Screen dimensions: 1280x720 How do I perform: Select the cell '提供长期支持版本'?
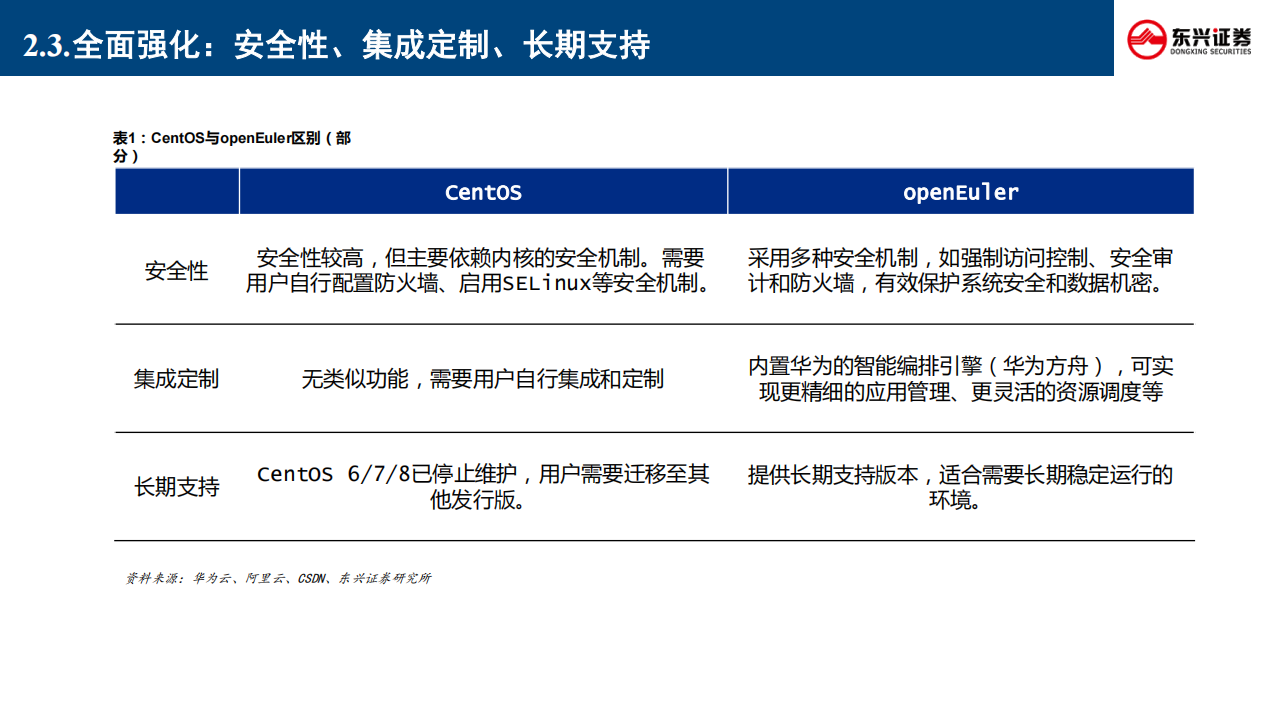(x=961, y=487)
